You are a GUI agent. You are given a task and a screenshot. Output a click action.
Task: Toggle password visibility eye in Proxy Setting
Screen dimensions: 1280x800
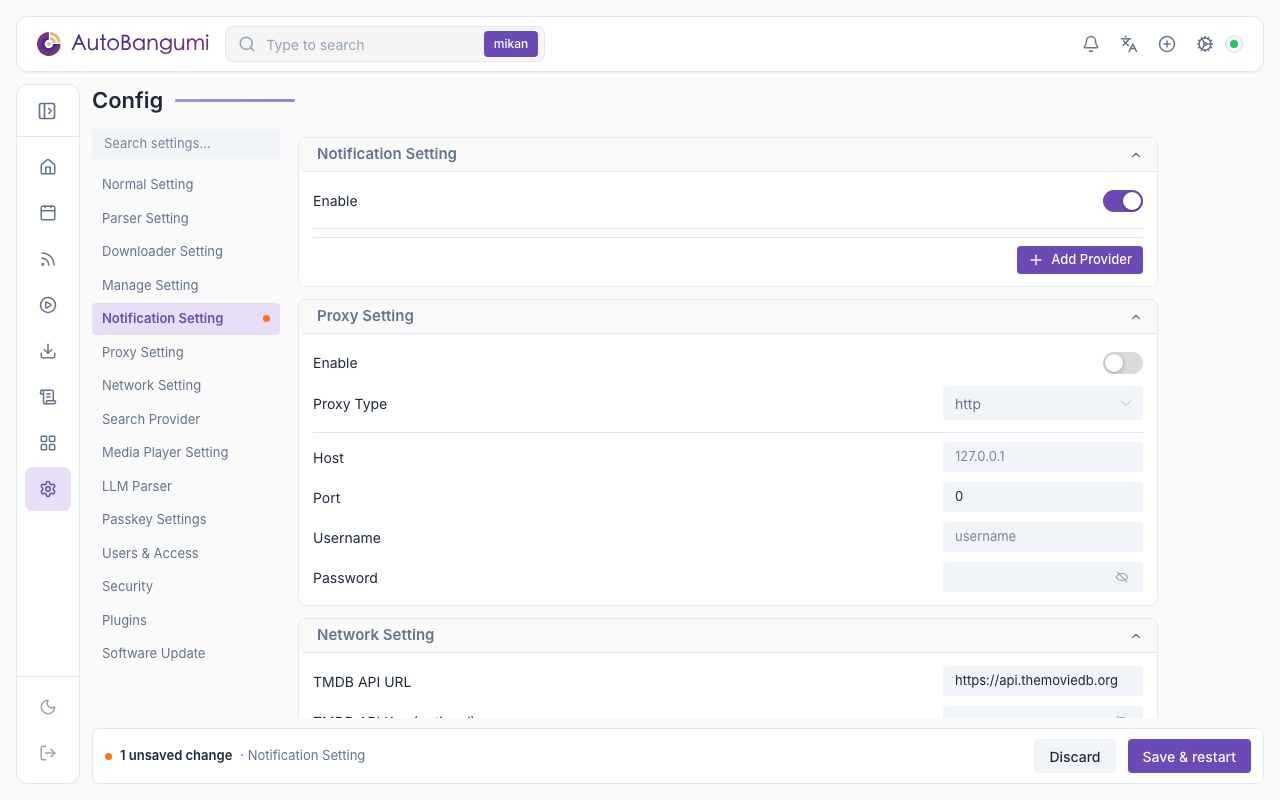click(x=1122, y=577)
